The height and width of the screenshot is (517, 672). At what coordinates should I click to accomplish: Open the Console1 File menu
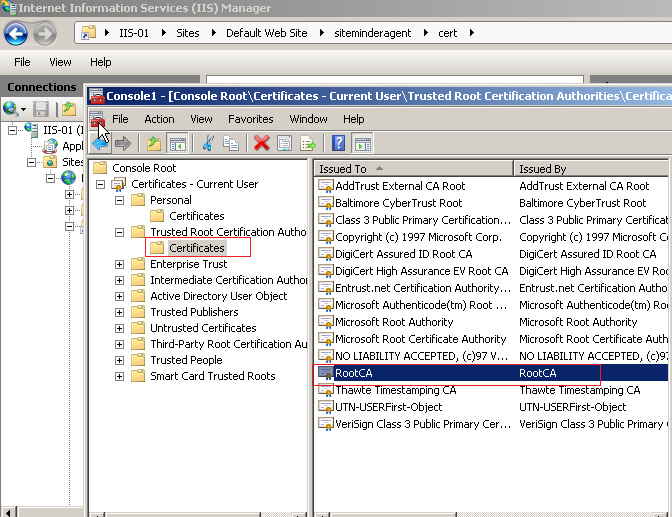tap(120, 119)
